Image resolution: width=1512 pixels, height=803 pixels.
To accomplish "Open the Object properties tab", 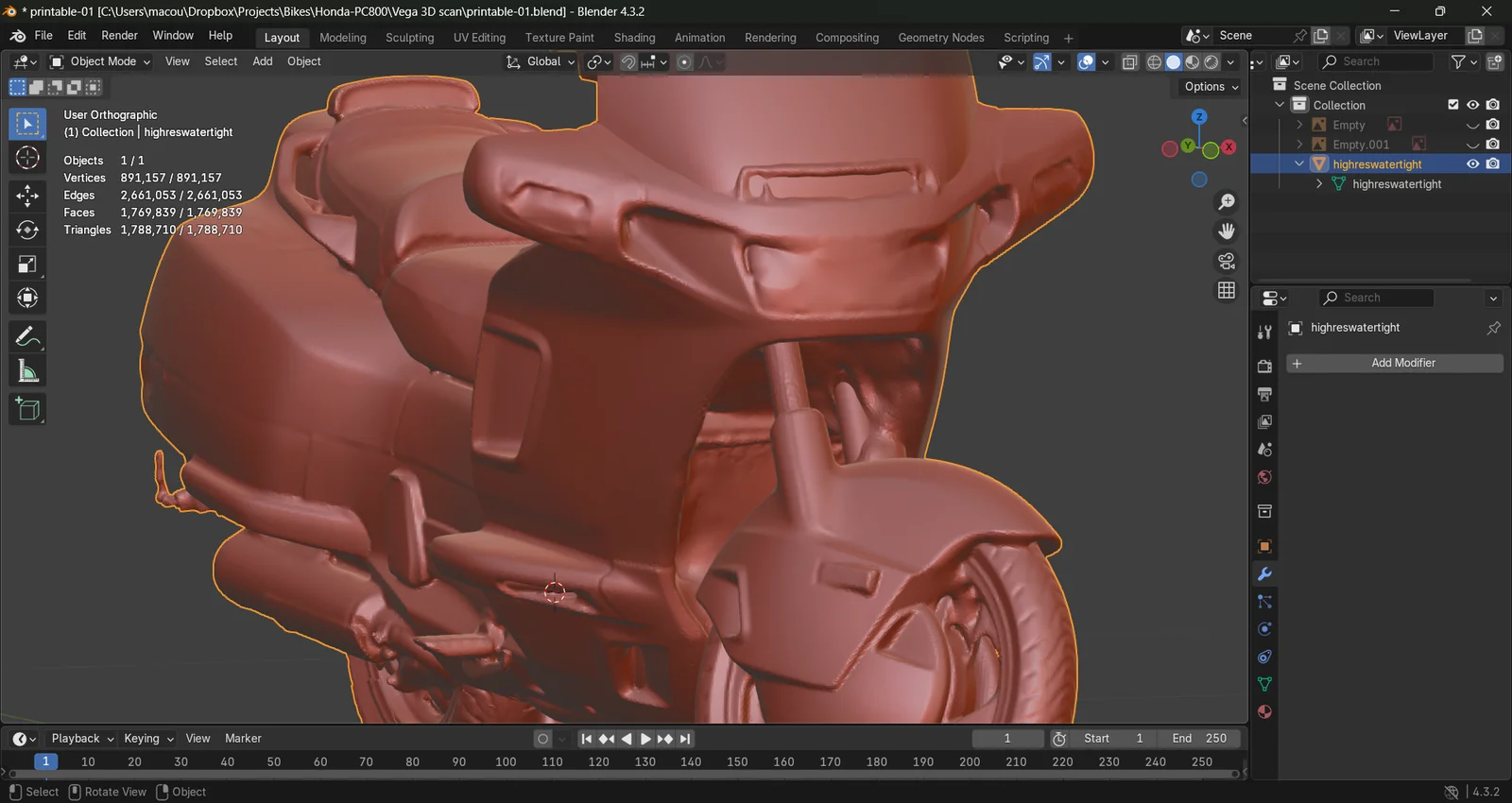I will coord(1264,546).
